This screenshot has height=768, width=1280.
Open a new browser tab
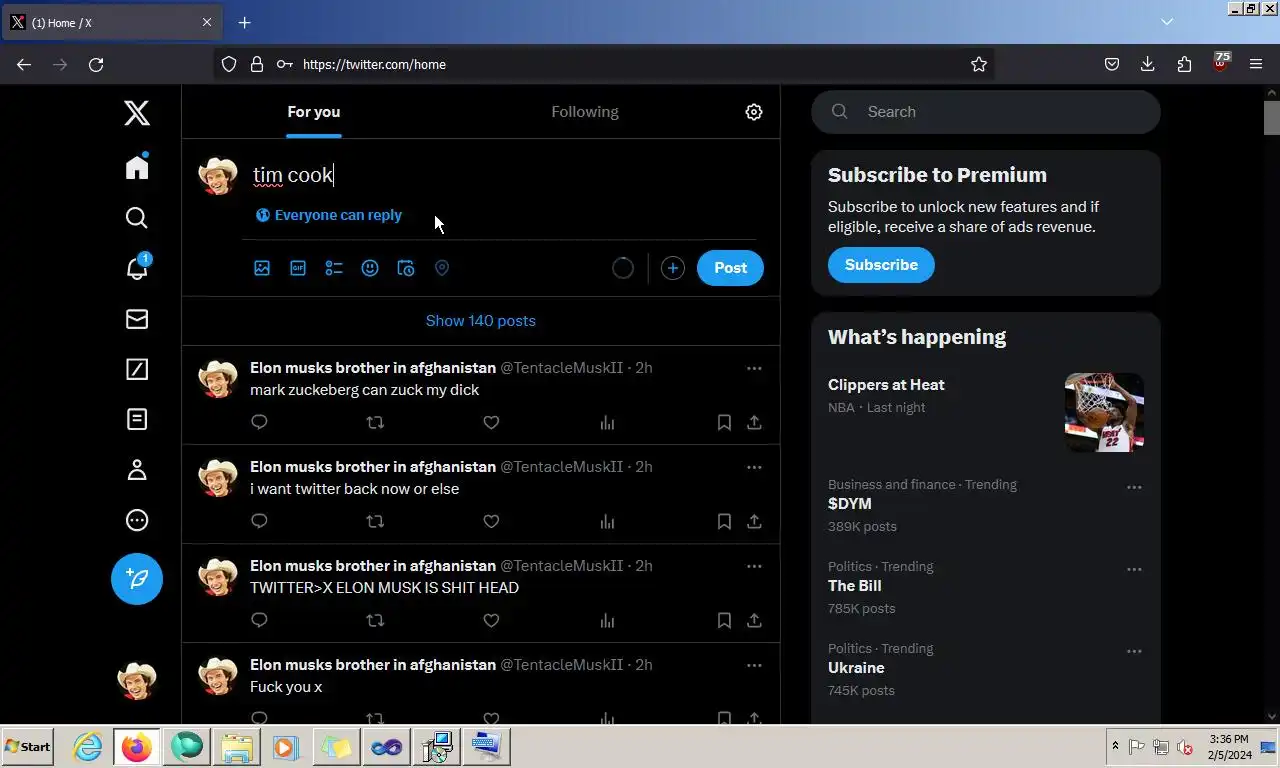coord(244,22)
